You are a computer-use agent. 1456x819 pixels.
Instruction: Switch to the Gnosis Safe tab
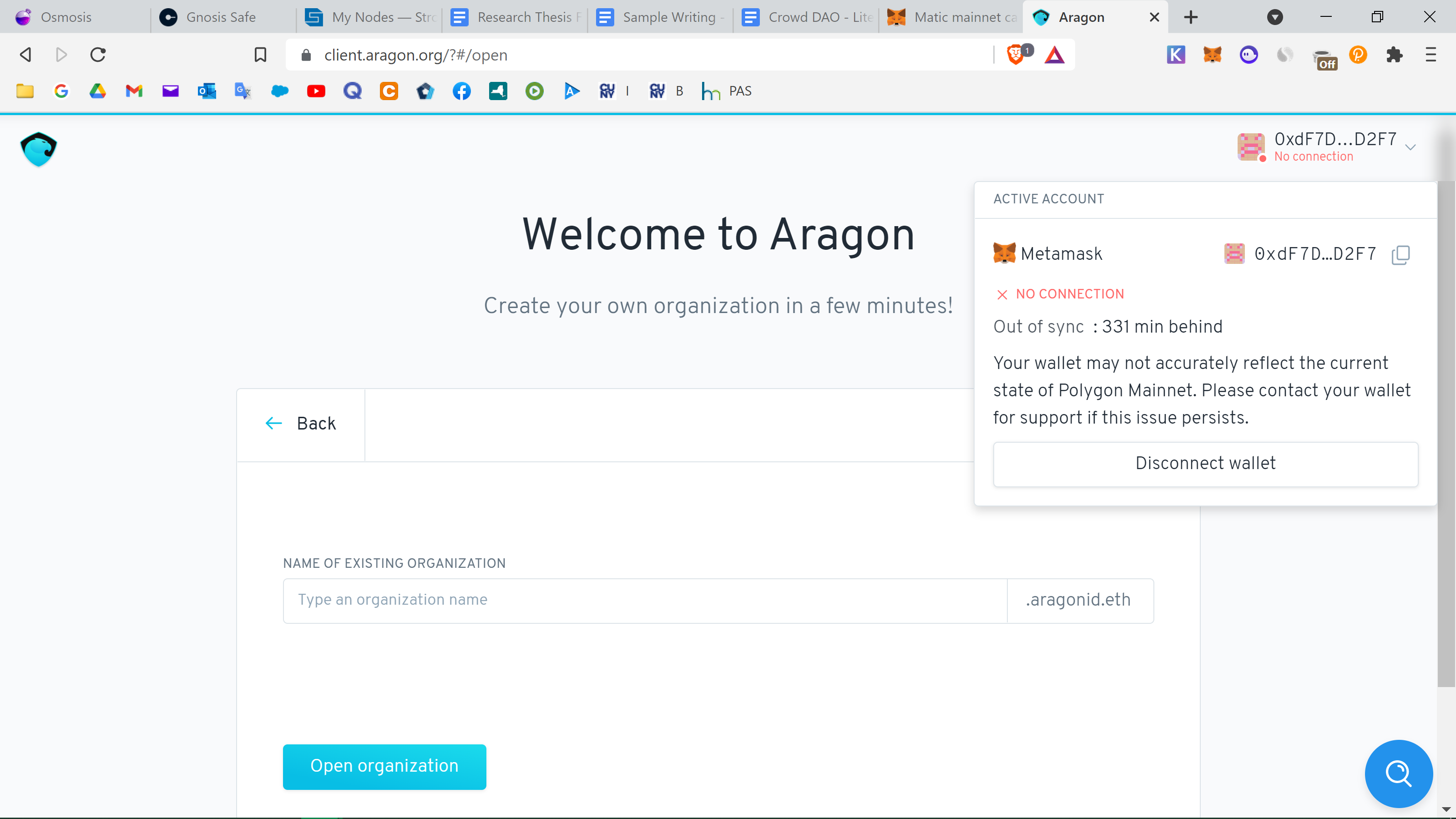215,17
